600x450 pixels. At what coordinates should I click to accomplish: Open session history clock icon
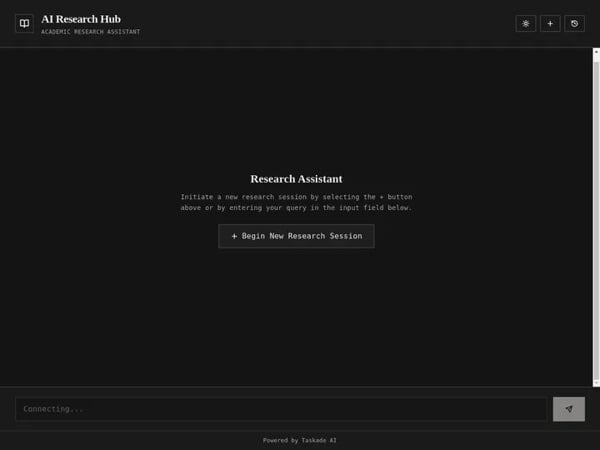pyautogui.click(x=574, y=24)
